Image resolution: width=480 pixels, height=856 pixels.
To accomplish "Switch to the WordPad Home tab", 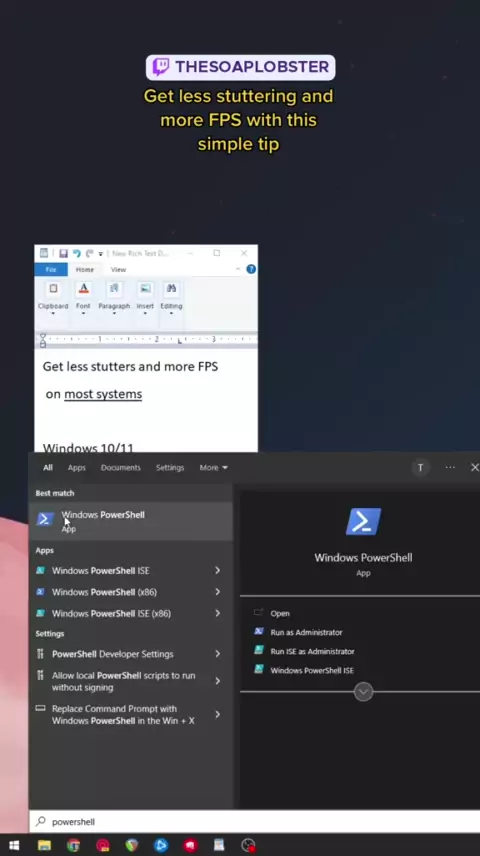I will (85, 269).
